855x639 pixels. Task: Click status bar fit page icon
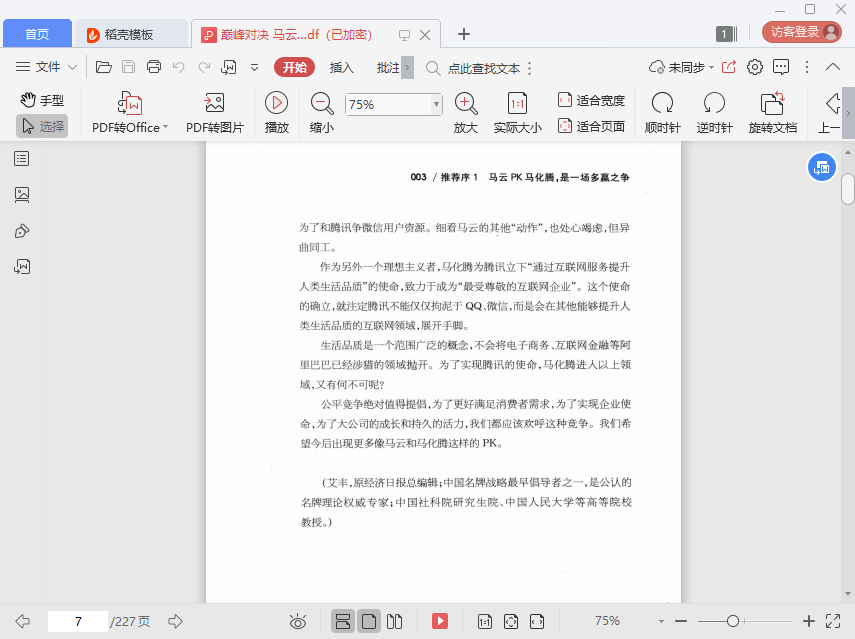[511, 621]
